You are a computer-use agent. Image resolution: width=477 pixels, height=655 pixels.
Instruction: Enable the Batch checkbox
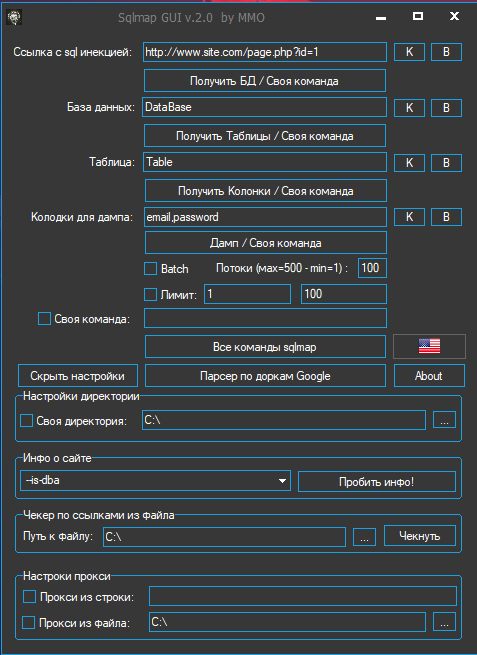150,269
